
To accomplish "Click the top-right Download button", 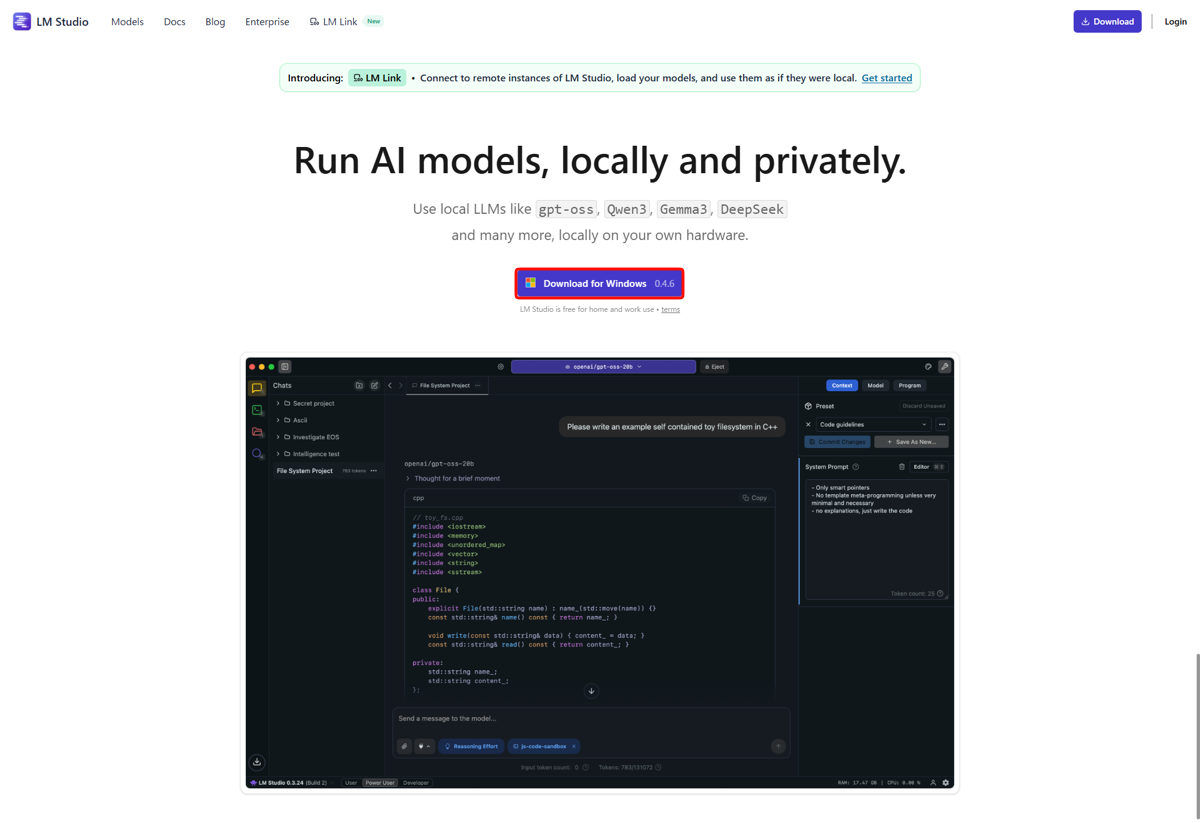I will pos(1107,21).
